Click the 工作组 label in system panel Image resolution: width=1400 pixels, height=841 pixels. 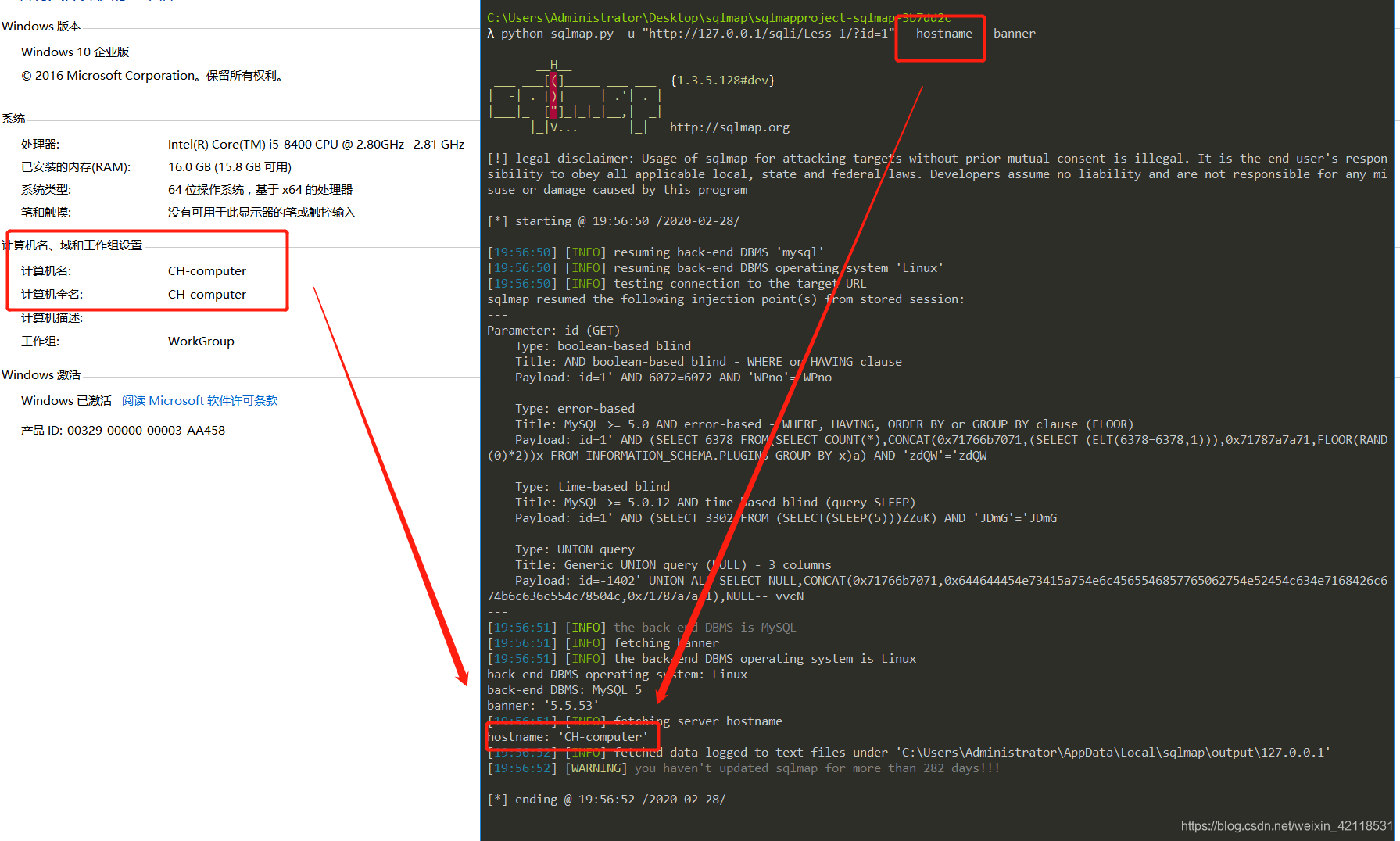point(40,341)
